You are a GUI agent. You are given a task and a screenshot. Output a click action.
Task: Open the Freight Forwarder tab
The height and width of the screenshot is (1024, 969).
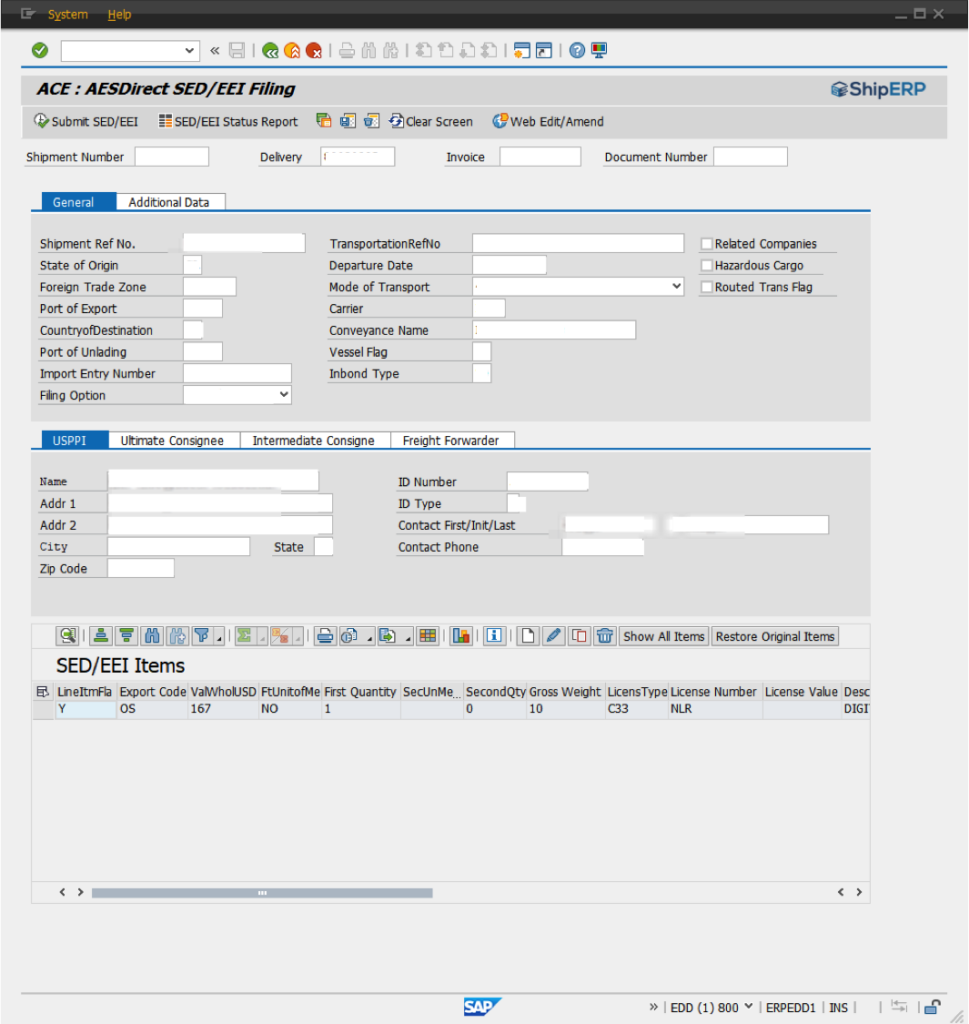click(451, 440)
